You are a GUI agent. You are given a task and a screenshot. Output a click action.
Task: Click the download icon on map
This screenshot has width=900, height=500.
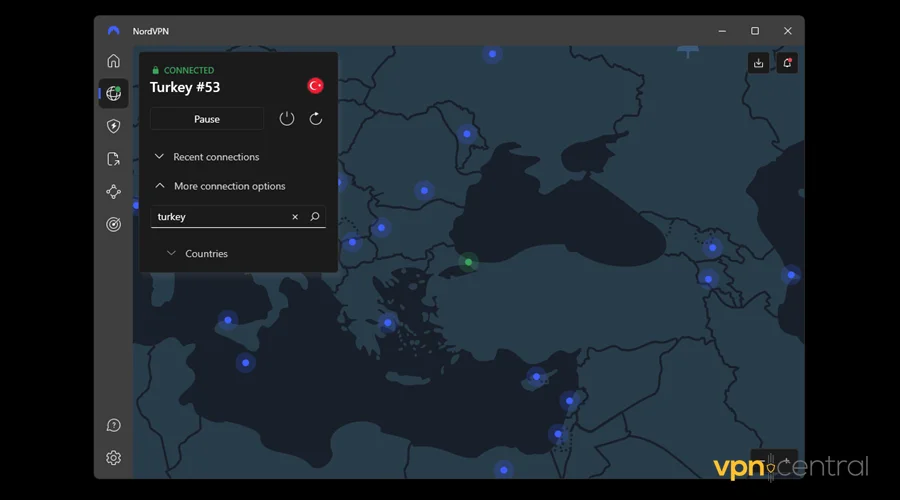(x=759, y=63)
